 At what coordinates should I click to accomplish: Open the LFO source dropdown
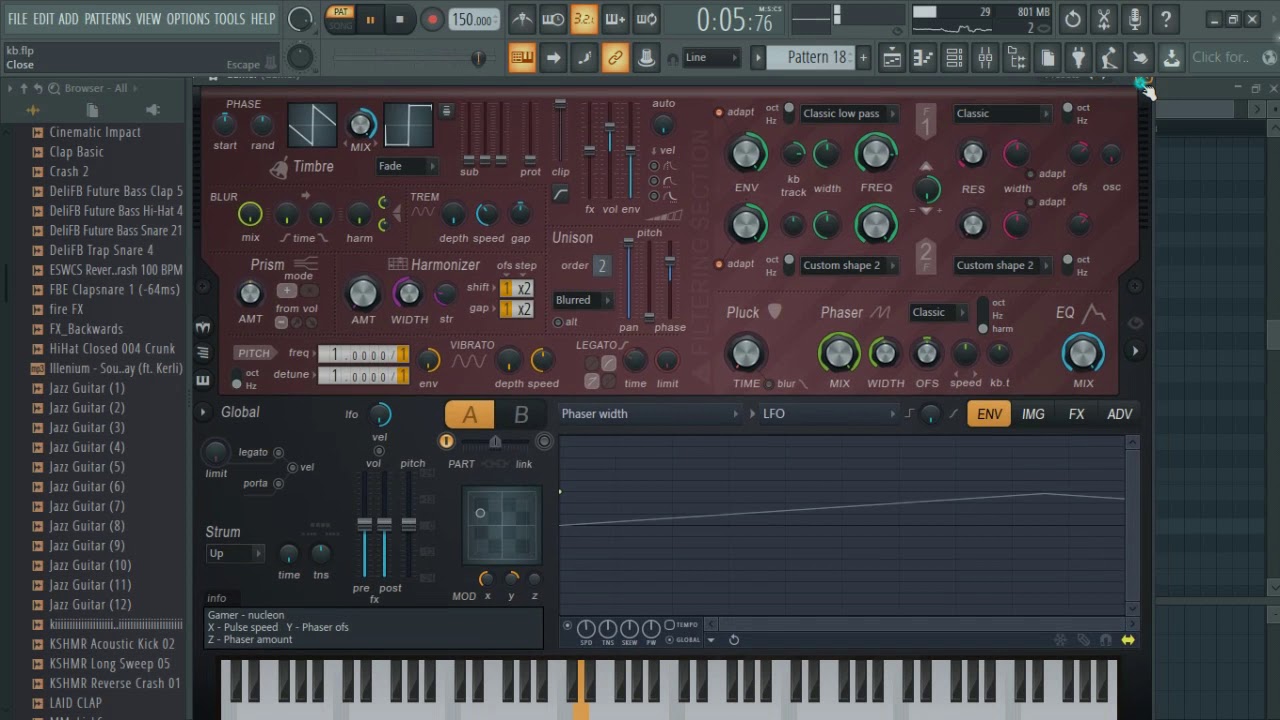pyautogui.click(x=828, y=414)
